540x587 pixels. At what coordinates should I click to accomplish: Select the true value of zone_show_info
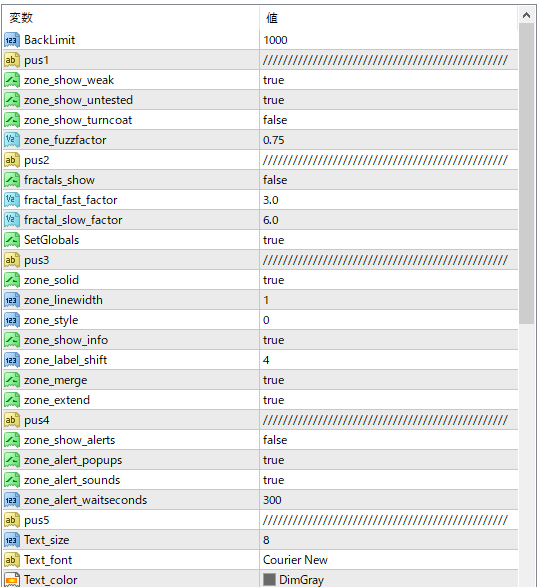pos(273,340)
